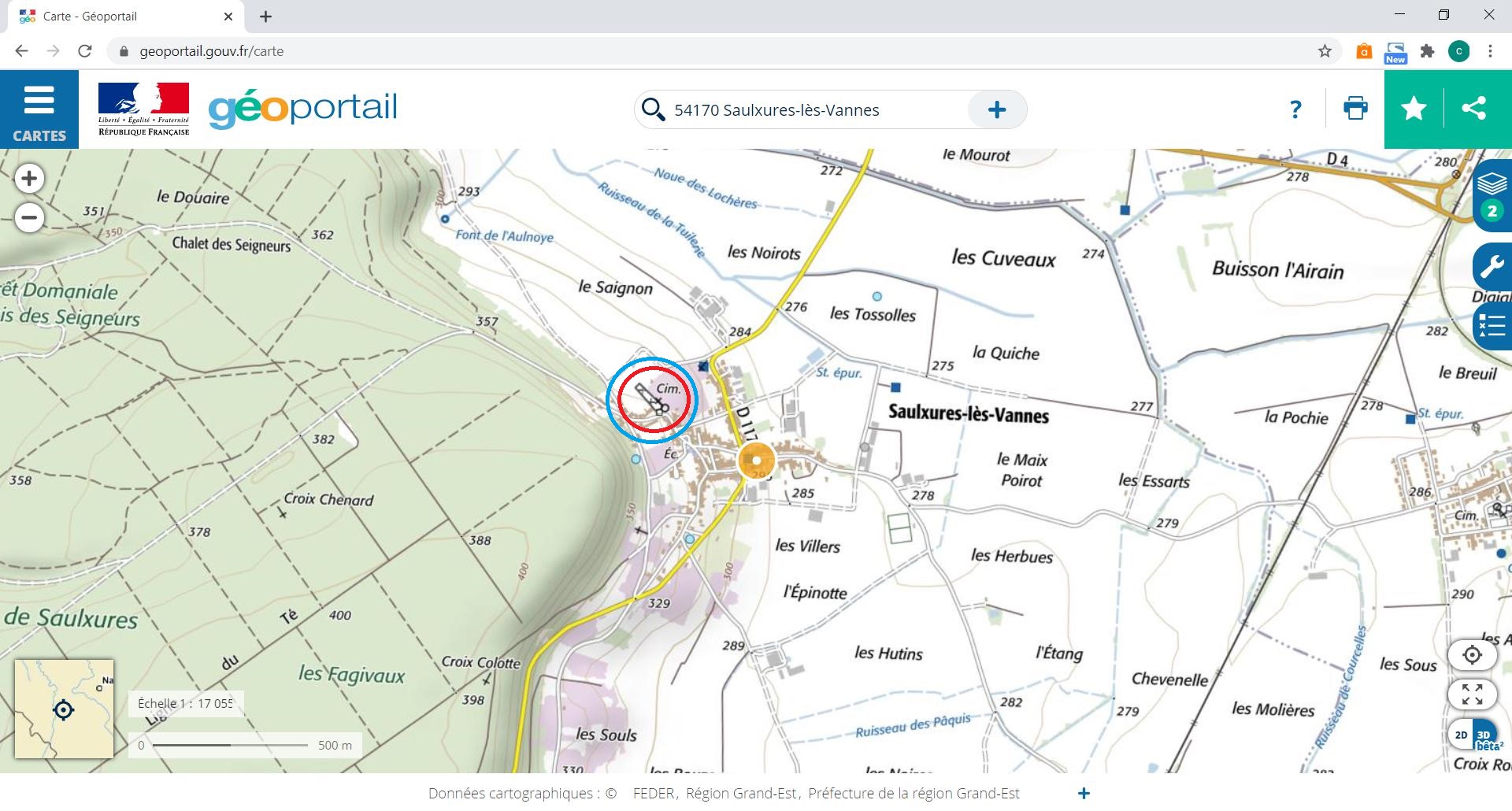
Task: Click 'le Douaire' map label
Action: tap(193, 197)
